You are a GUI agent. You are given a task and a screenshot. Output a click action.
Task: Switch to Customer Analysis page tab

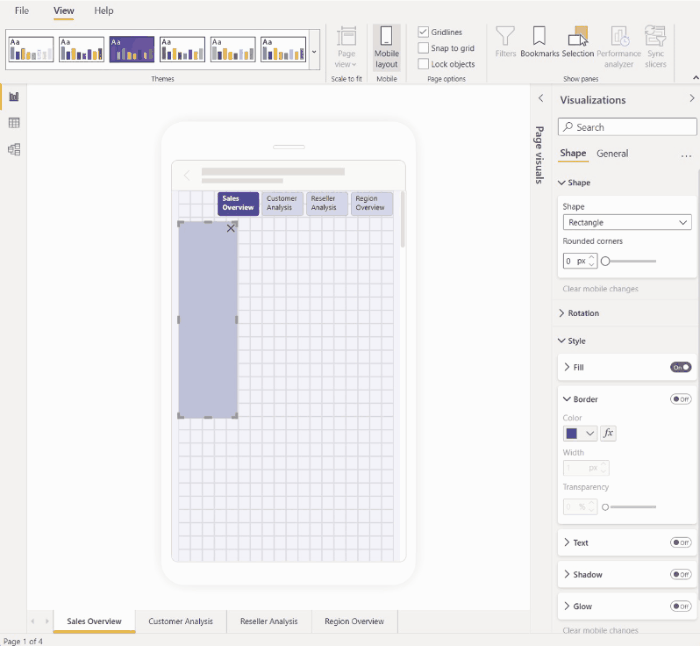[181, 621]
